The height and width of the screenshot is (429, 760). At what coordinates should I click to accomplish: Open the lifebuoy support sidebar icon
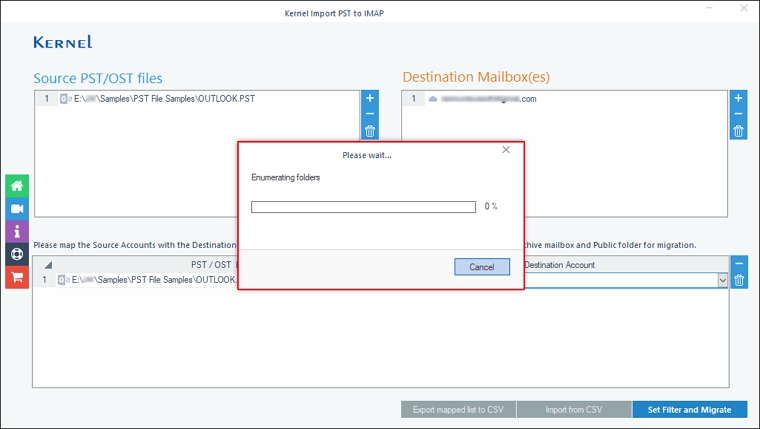(17, 254)
